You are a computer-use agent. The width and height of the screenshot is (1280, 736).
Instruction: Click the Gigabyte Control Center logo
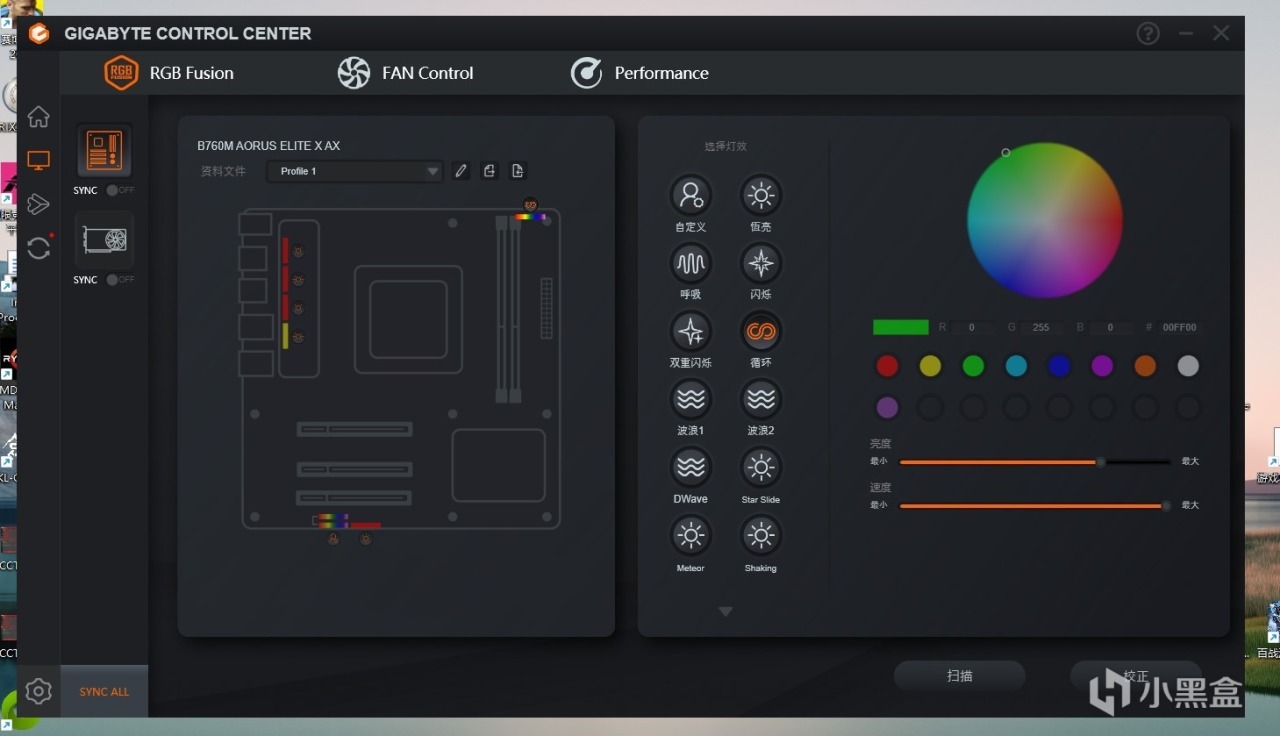click(38, 34)
